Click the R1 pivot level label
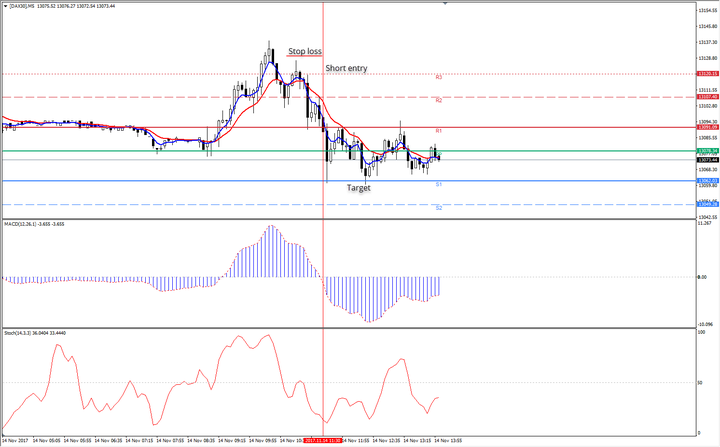The height and width of the screenshot is (447, 720). pos(439,131)
